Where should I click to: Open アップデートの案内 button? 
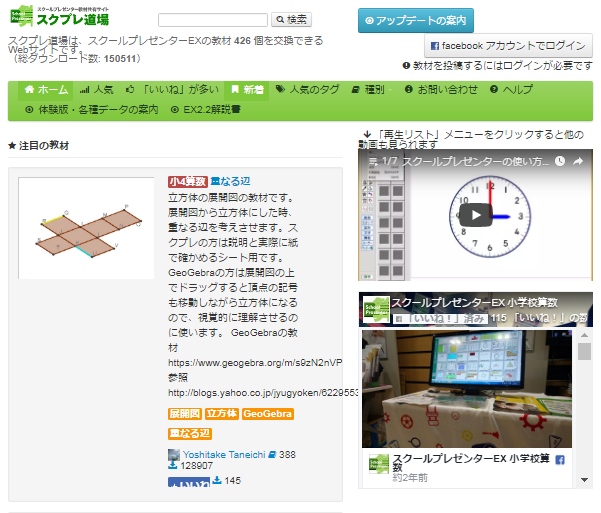click(416, 20)
